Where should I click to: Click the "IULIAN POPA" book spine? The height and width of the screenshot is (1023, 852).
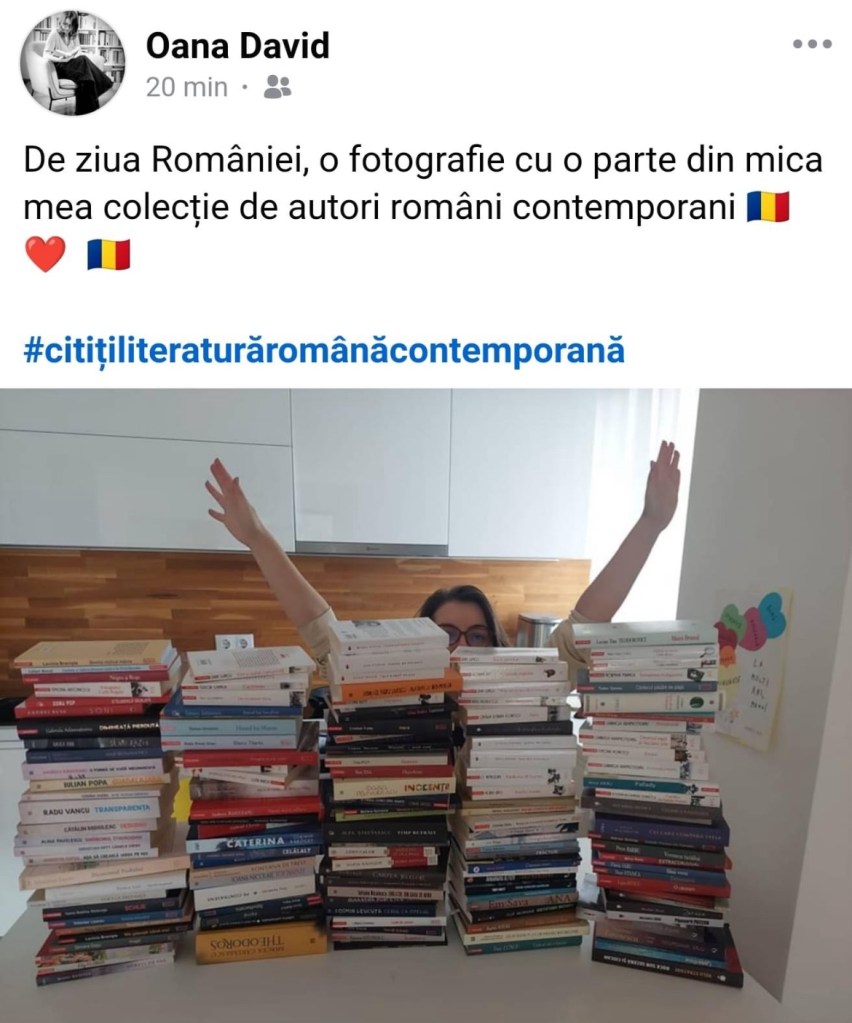[96, 782]
